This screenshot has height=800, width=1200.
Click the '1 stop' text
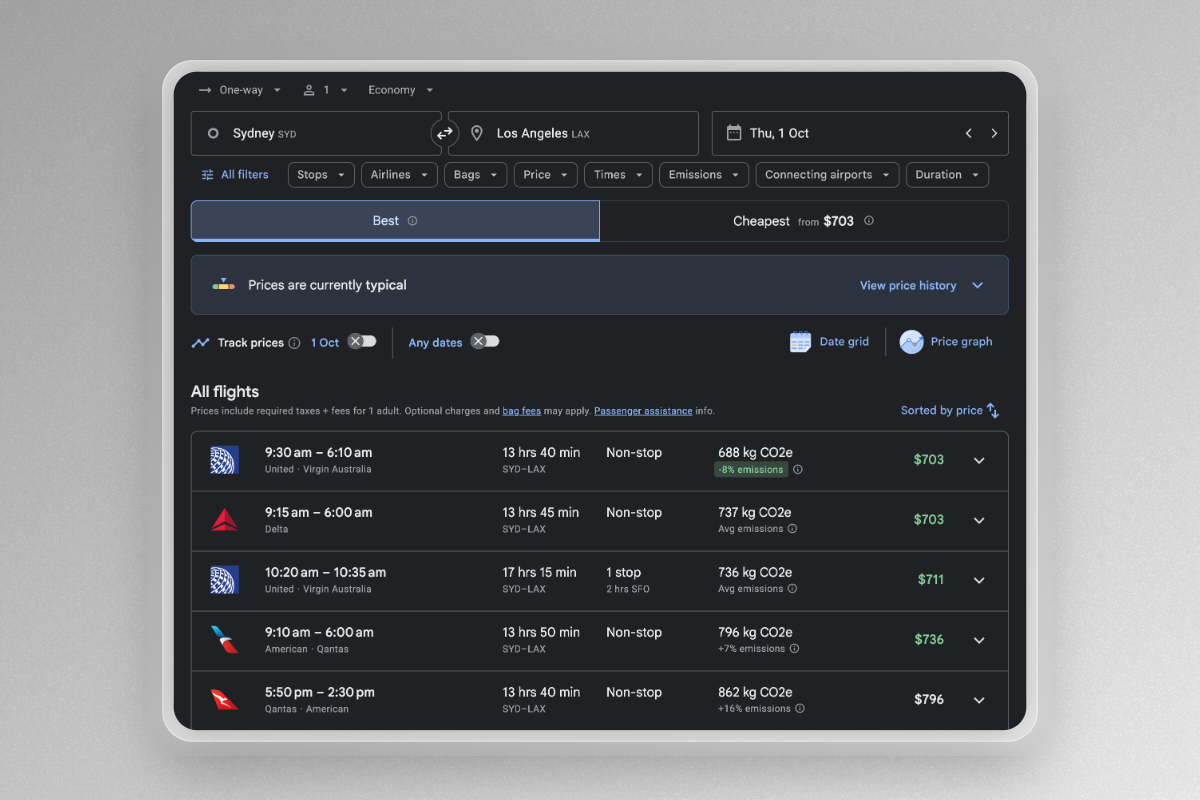coord(623,573)
